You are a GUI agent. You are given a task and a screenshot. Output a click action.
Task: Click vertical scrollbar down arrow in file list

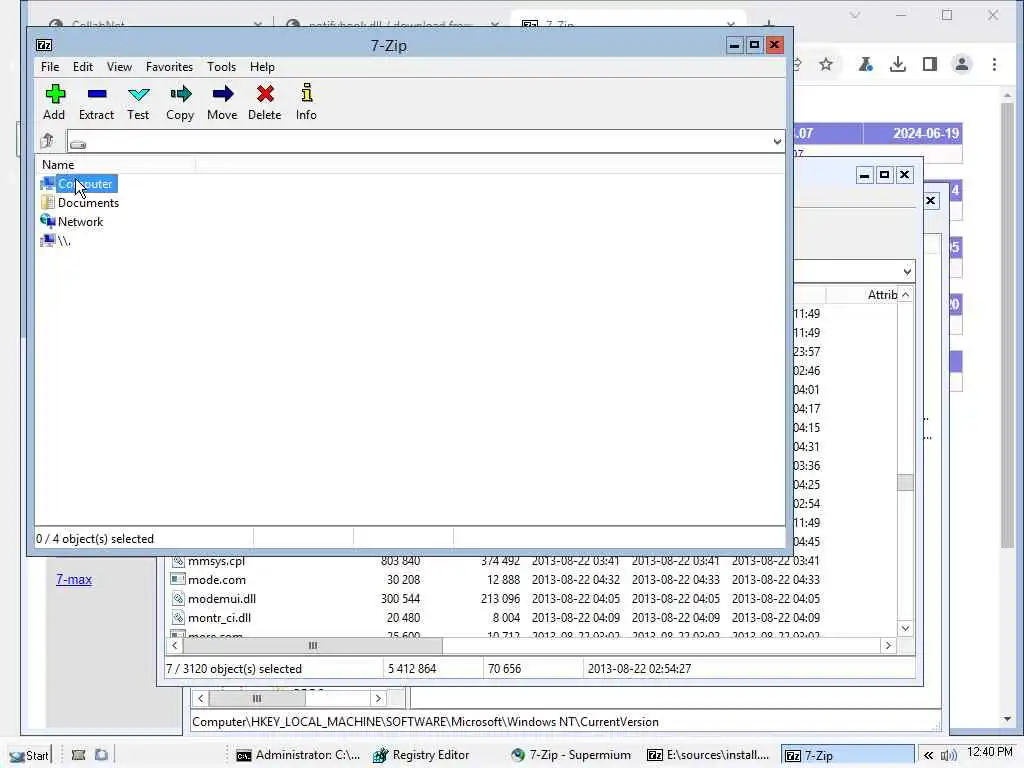click(x=905, y=628)
